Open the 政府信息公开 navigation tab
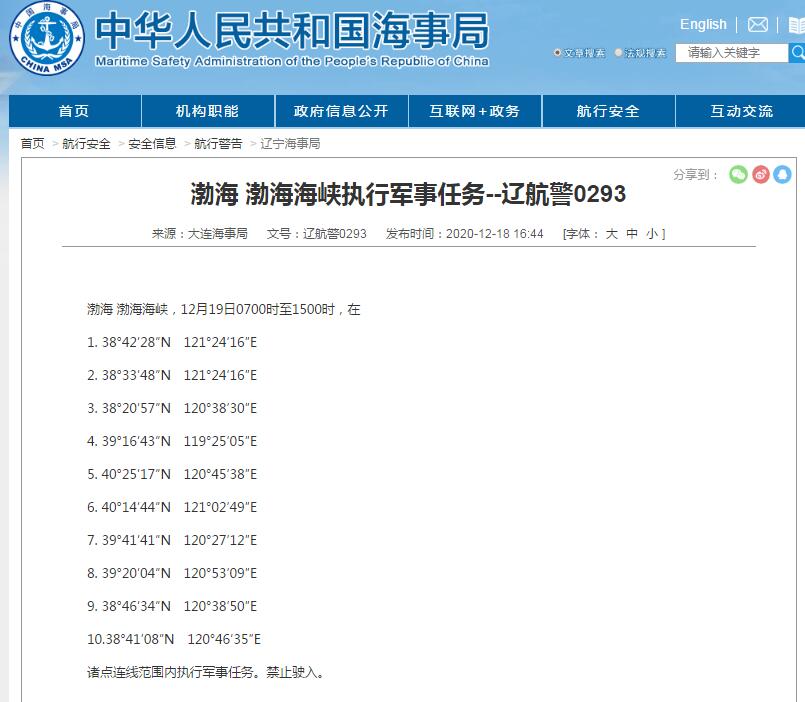Viewport: 805px width, 702px height. 341,111
